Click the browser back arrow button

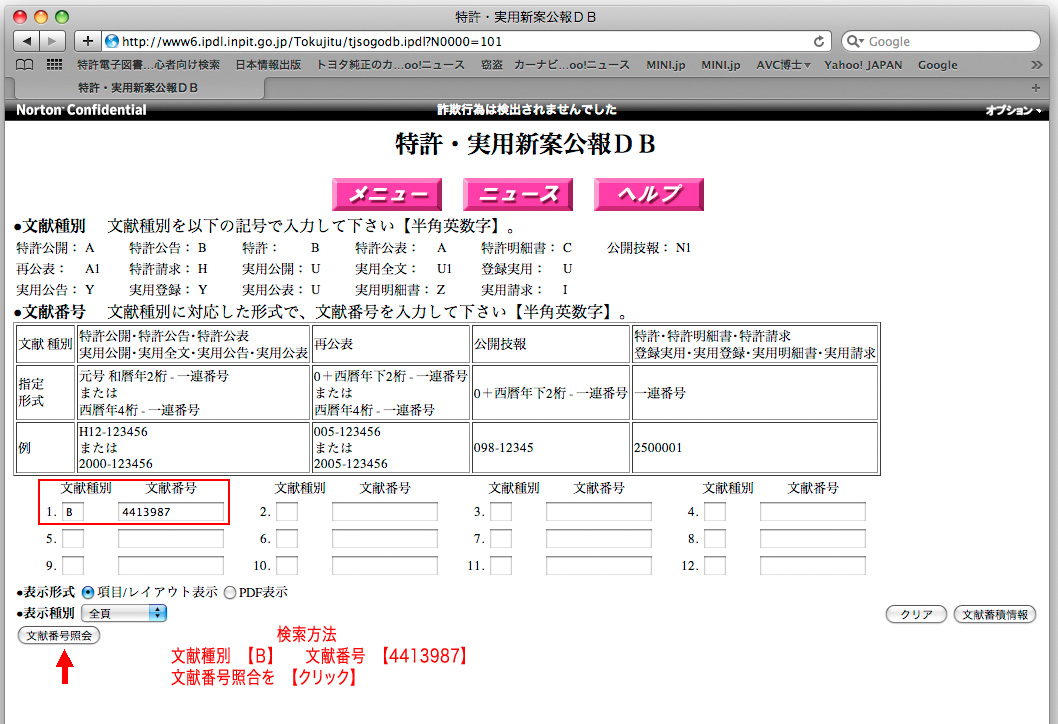(26, 41)
